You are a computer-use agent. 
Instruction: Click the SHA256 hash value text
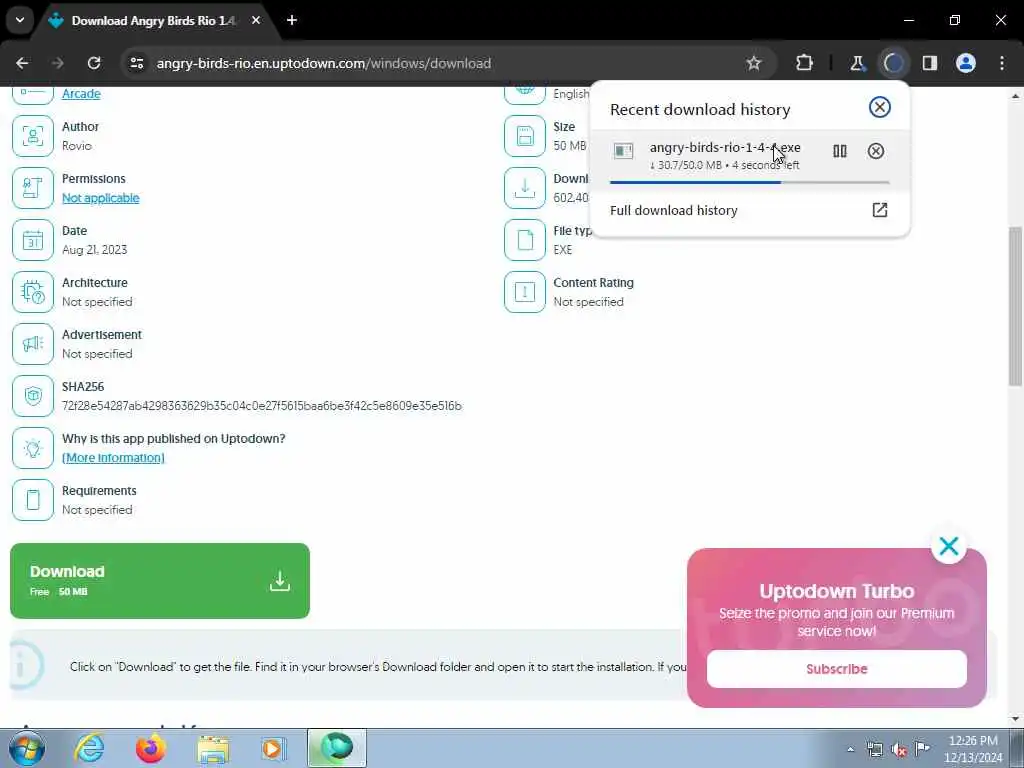pos(262,406)
